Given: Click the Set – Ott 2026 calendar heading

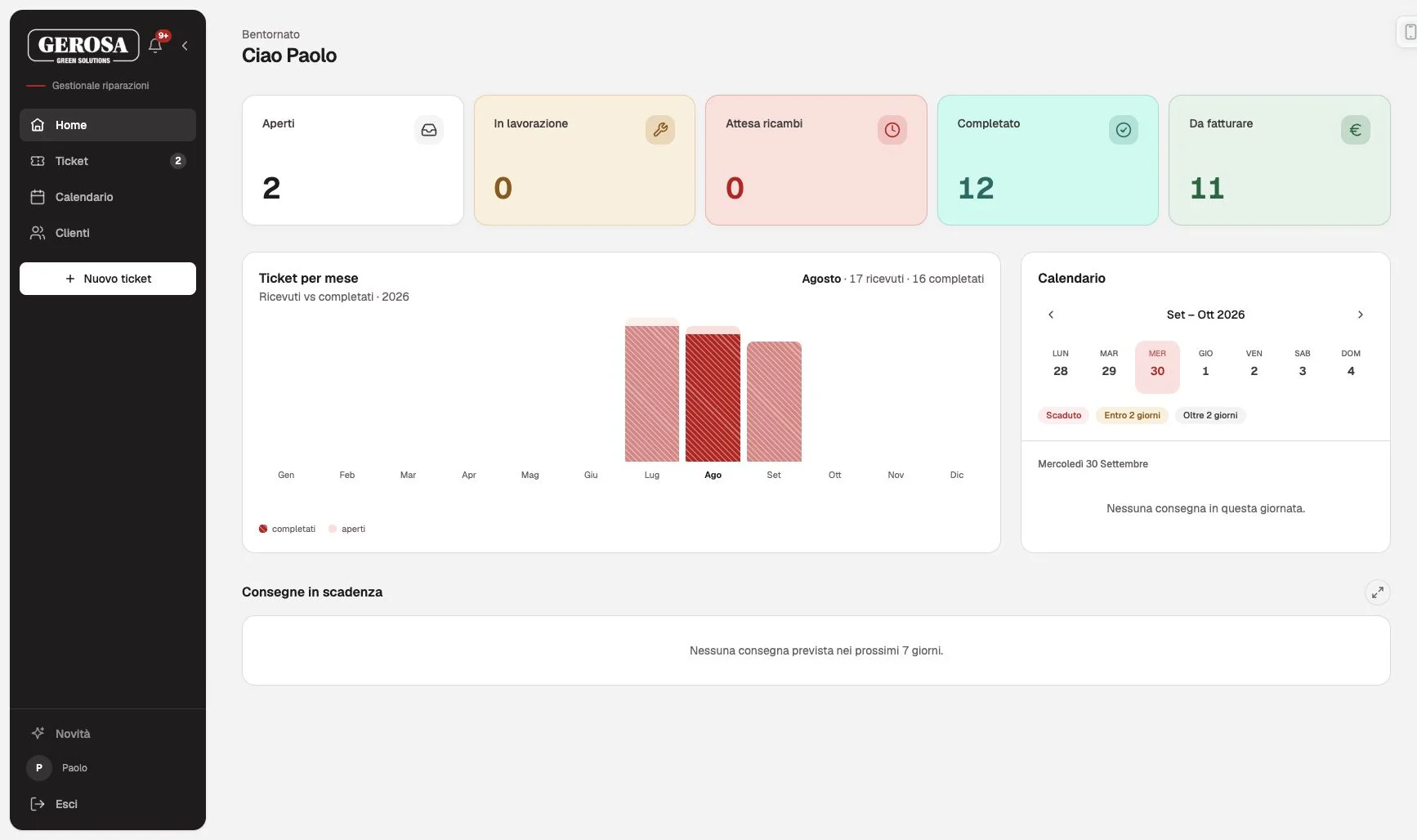Looking at the screenshot, I should coord(1205,315).
